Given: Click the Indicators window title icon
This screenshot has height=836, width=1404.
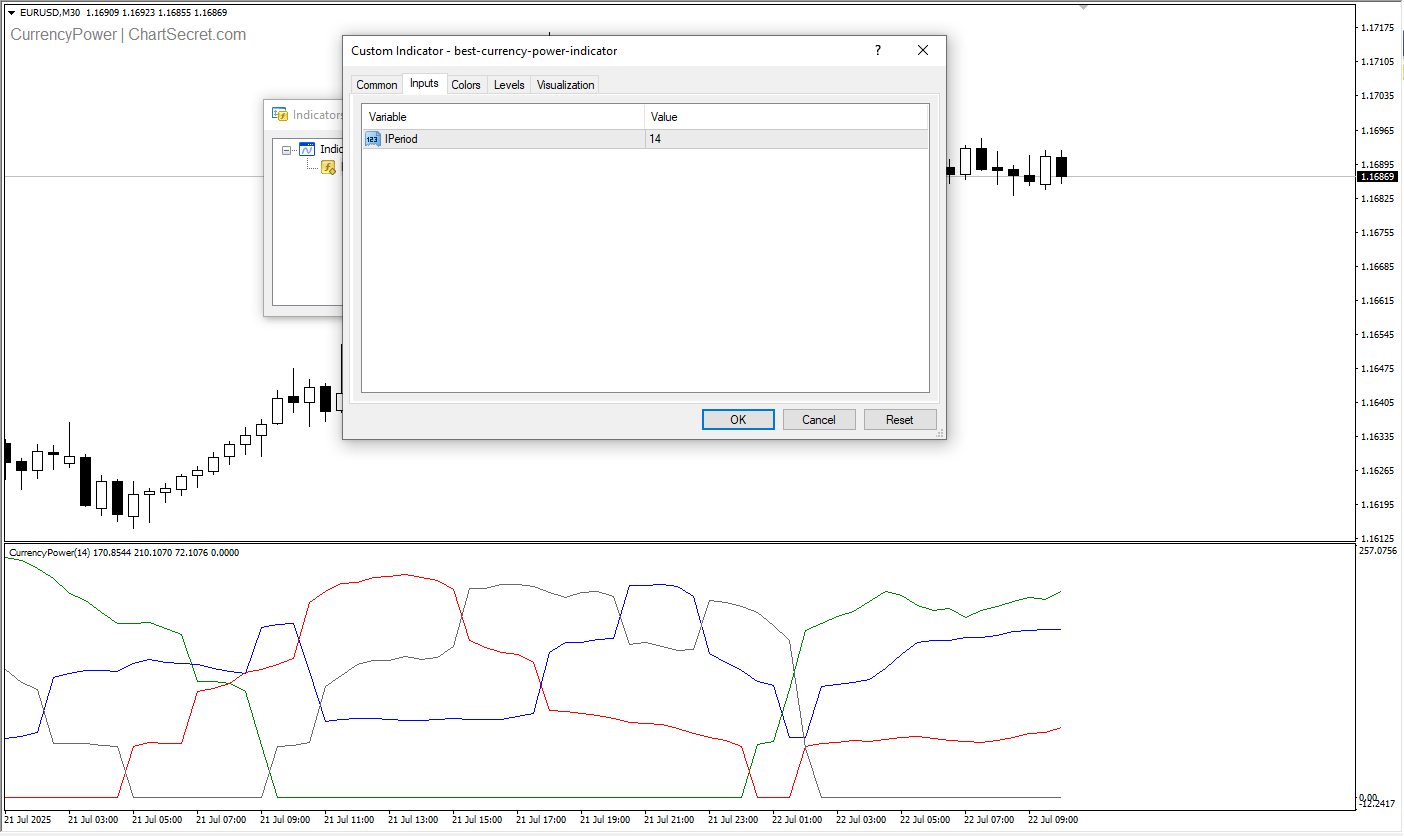Looking at the screenshot, I should (x=280, y=114).
